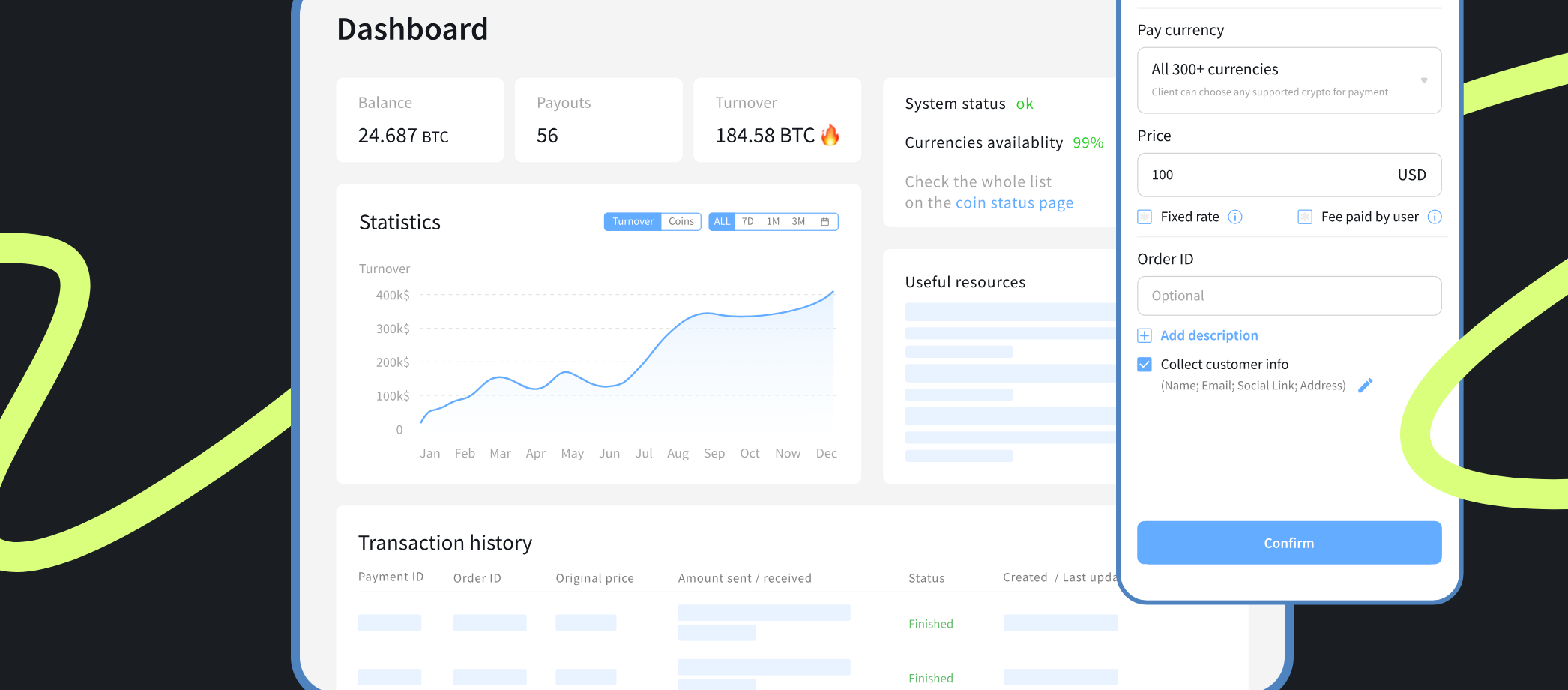Screen dimensions: 1568x690
Task: Click the Fixed rate info icon
Action: tap(1235, 217)
